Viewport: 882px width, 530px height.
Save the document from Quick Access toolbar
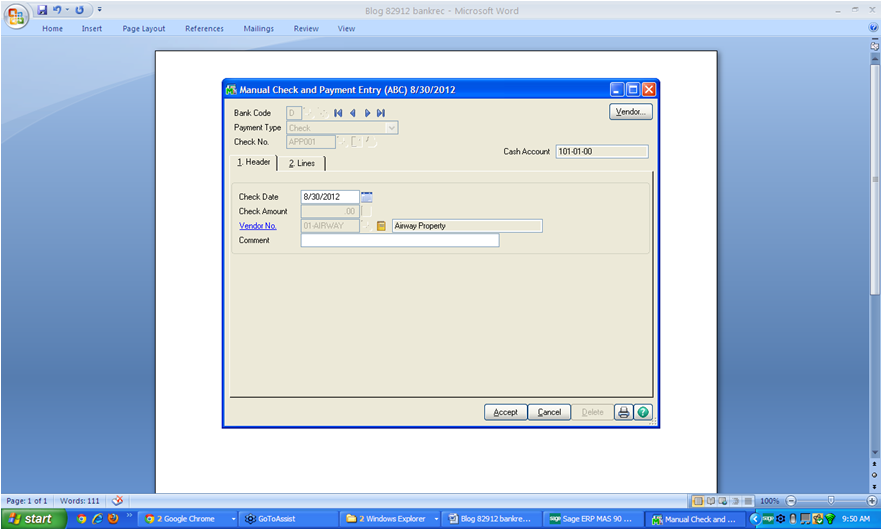click(42, 9)
